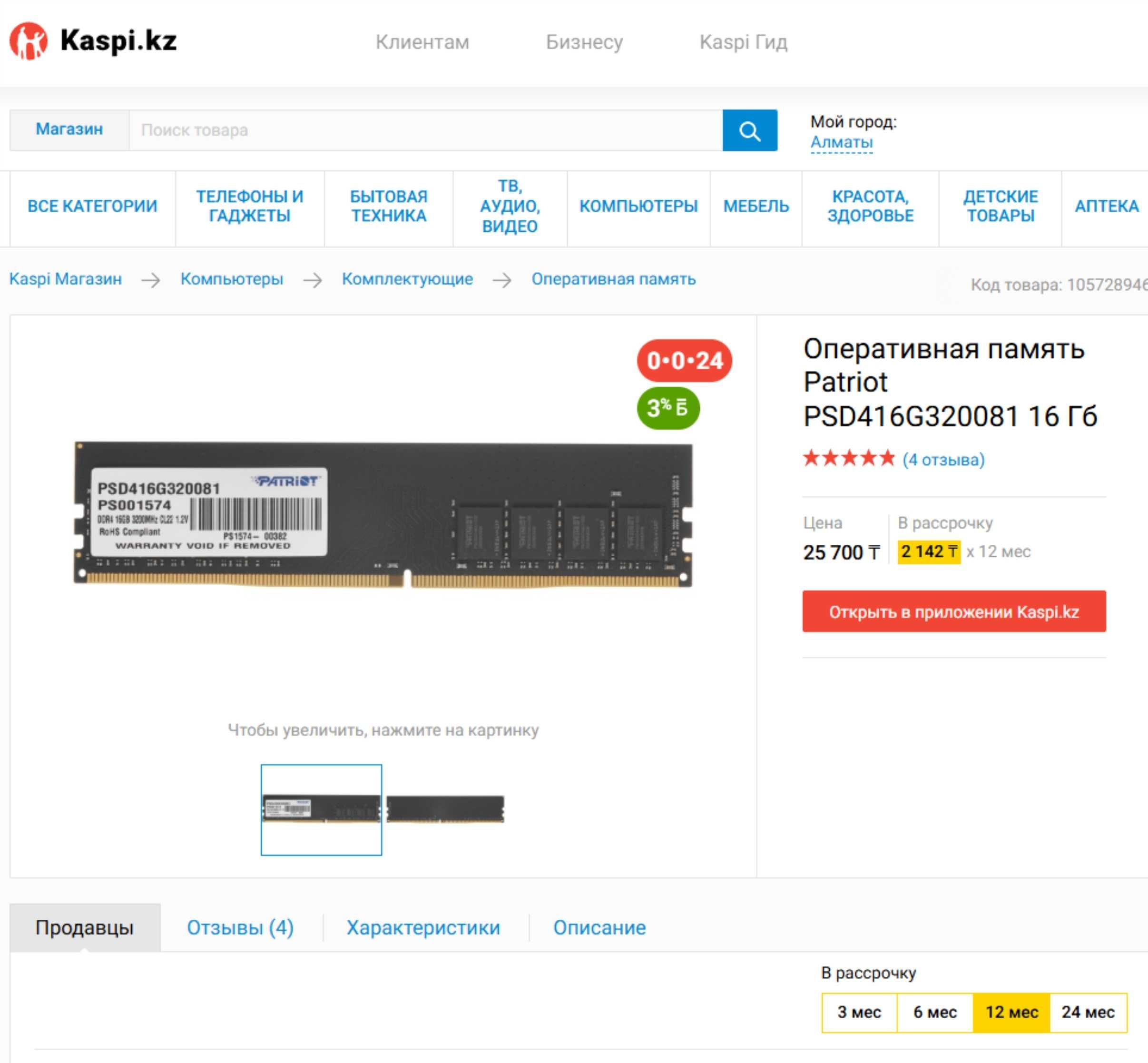
Task: Open ТВ, АУДИО, ВИДЕО category
Action: coord(510,206)
